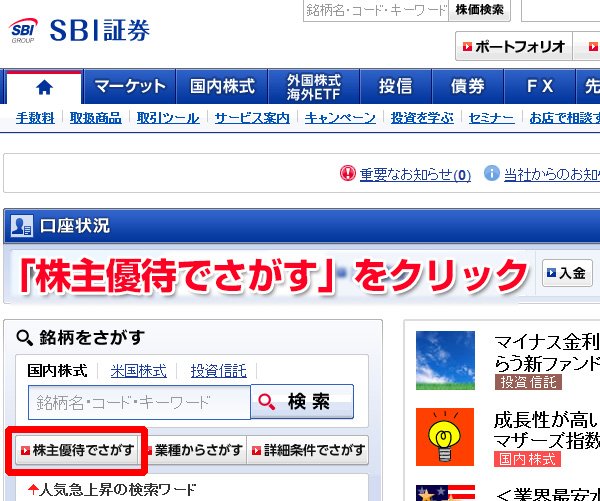Screen dimensions: 600x501
Task: Open the FX tab
Action: pyautogui.click(x=540, y=86)
